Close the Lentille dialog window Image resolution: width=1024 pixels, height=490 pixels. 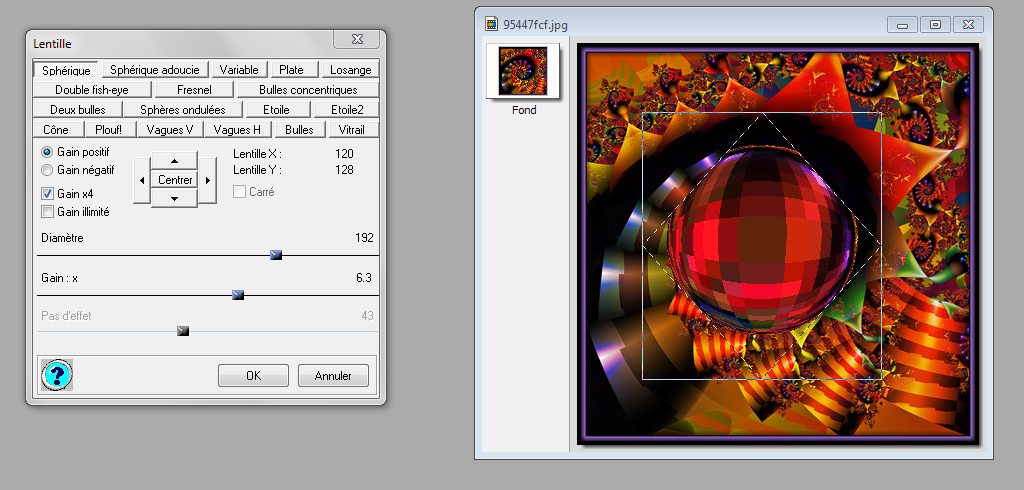pos(357,41)
